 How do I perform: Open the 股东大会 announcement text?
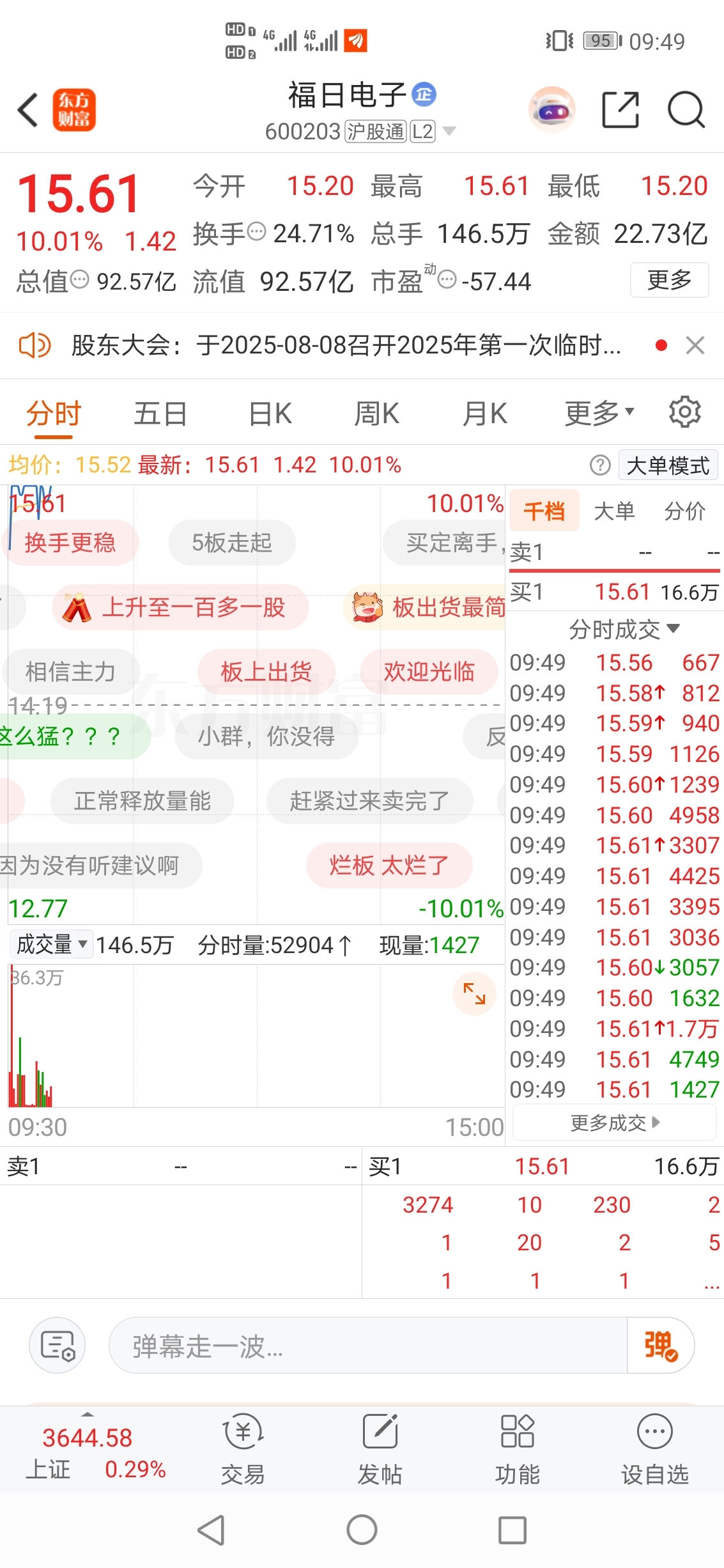tap(346, 346)
